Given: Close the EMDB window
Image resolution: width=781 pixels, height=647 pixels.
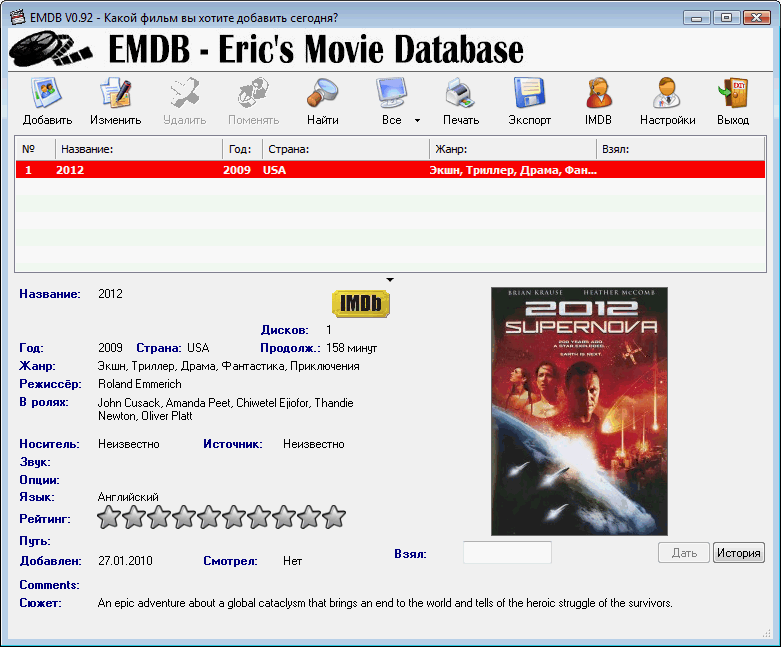Looking at the screenshot, I should (x=757, y=18).
